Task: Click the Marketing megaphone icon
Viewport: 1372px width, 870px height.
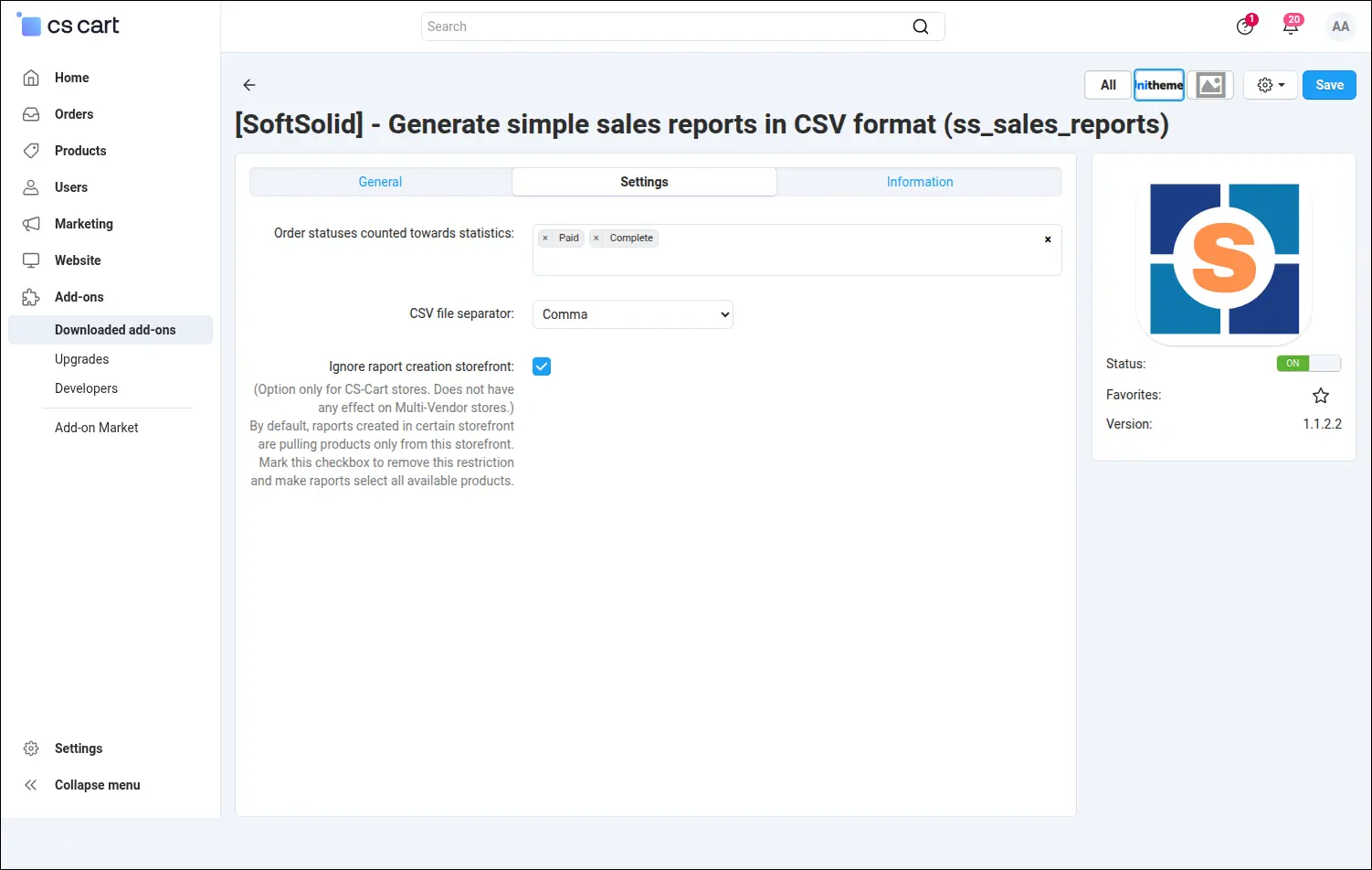Action: coord(31,224)
